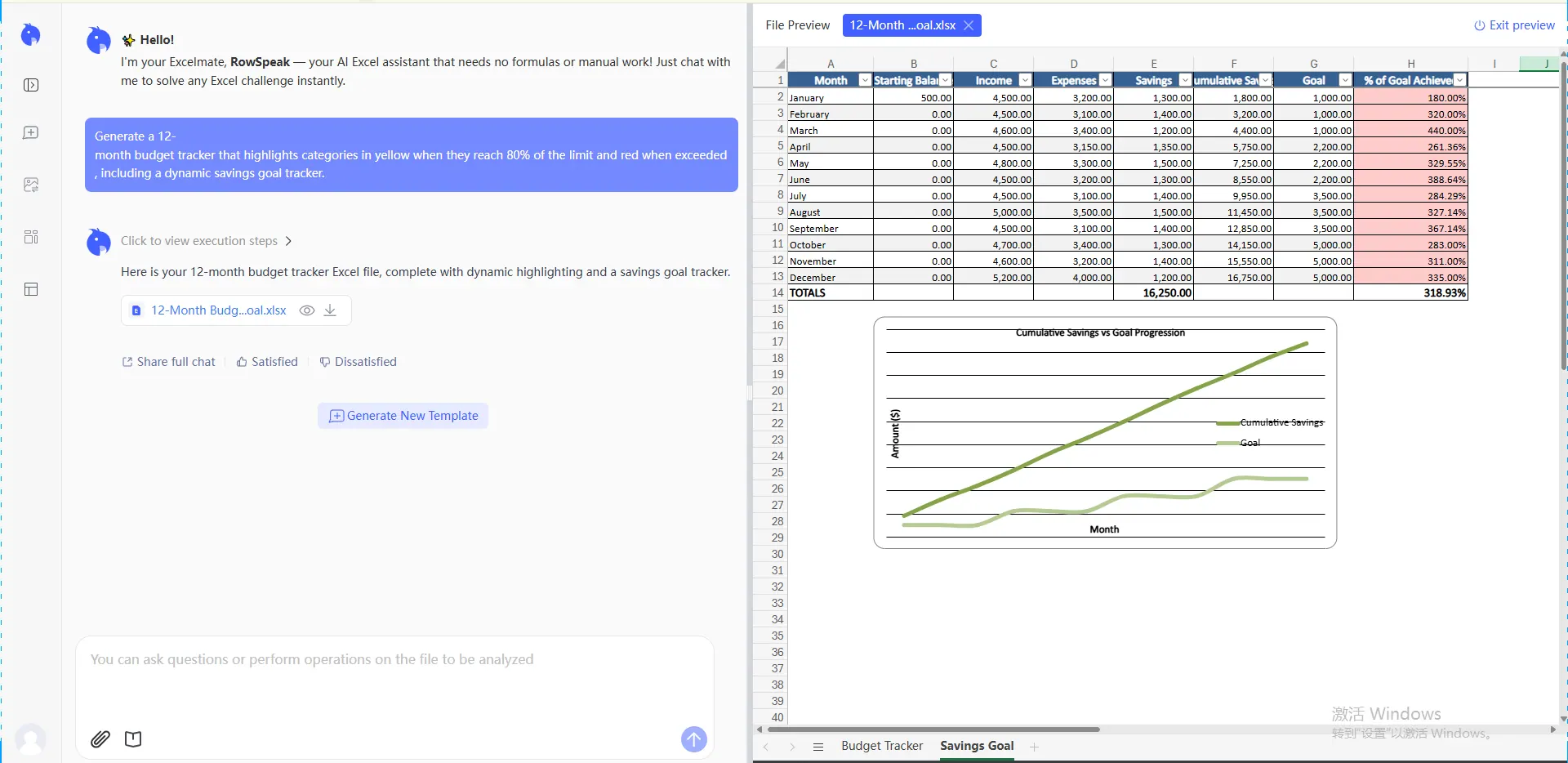
Task: Send message with the arrow icon
Action: [693, 738]
